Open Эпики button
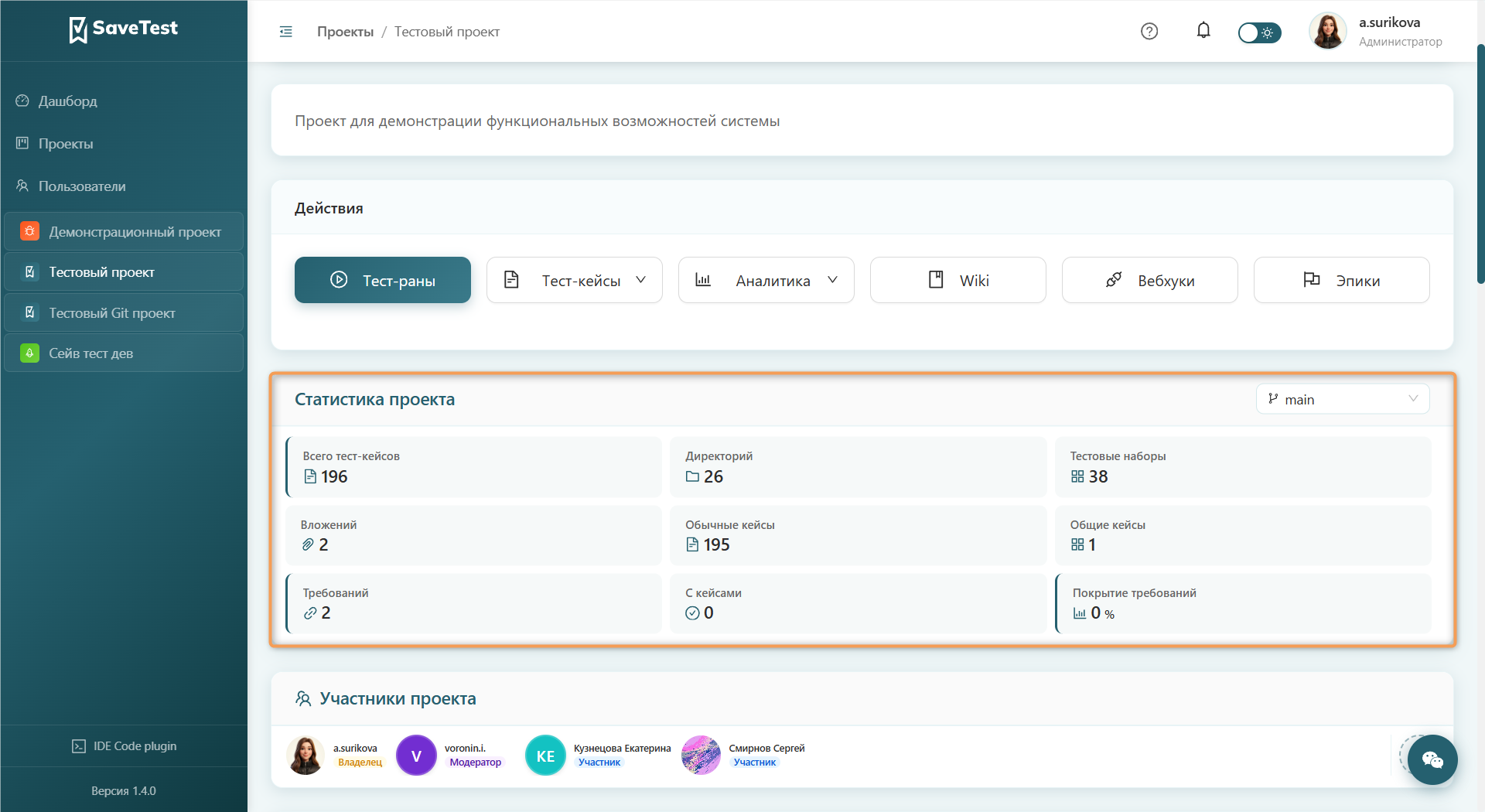The height and width of the screenshot is (812, 1485). tap(1342, 280)
